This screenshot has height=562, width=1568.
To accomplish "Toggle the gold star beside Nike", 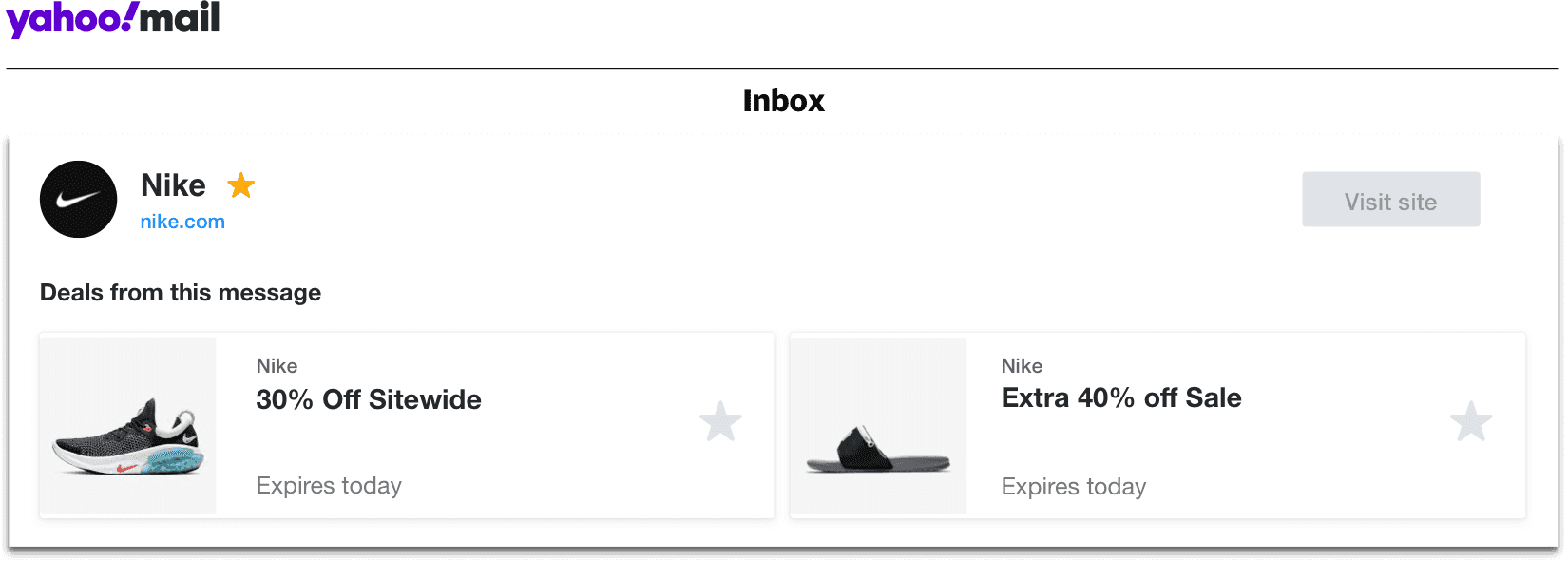I will coord(241,185).
